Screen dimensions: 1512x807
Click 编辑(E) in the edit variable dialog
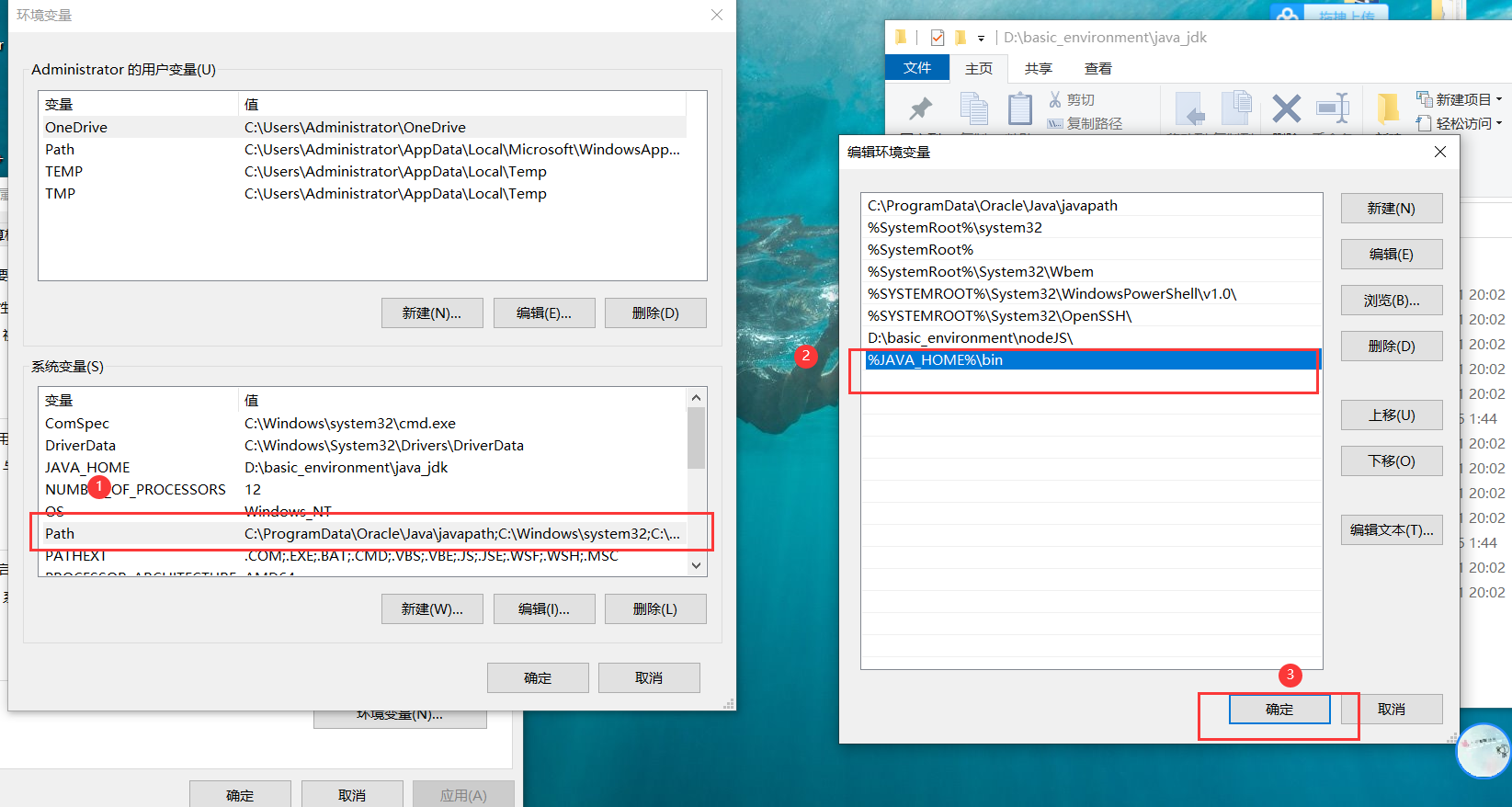1392,255
